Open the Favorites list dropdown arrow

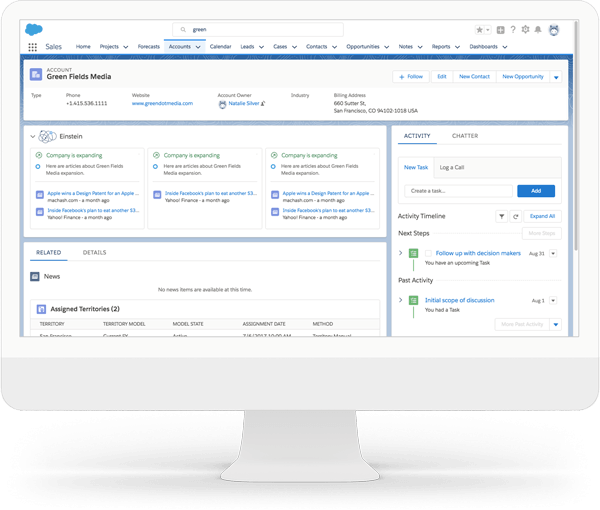point(488,30)
